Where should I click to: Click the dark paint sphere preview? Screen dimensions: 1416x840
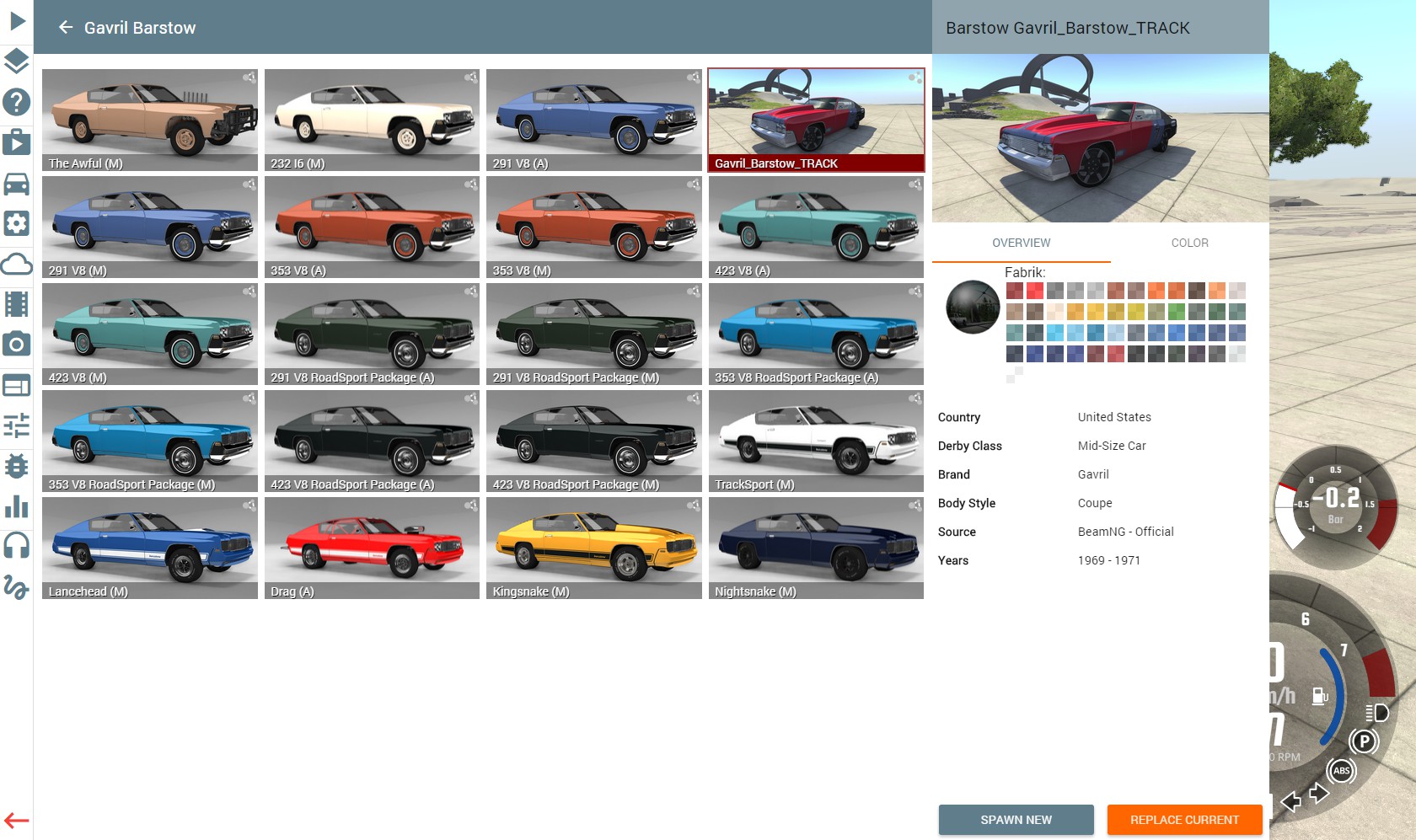973,308
